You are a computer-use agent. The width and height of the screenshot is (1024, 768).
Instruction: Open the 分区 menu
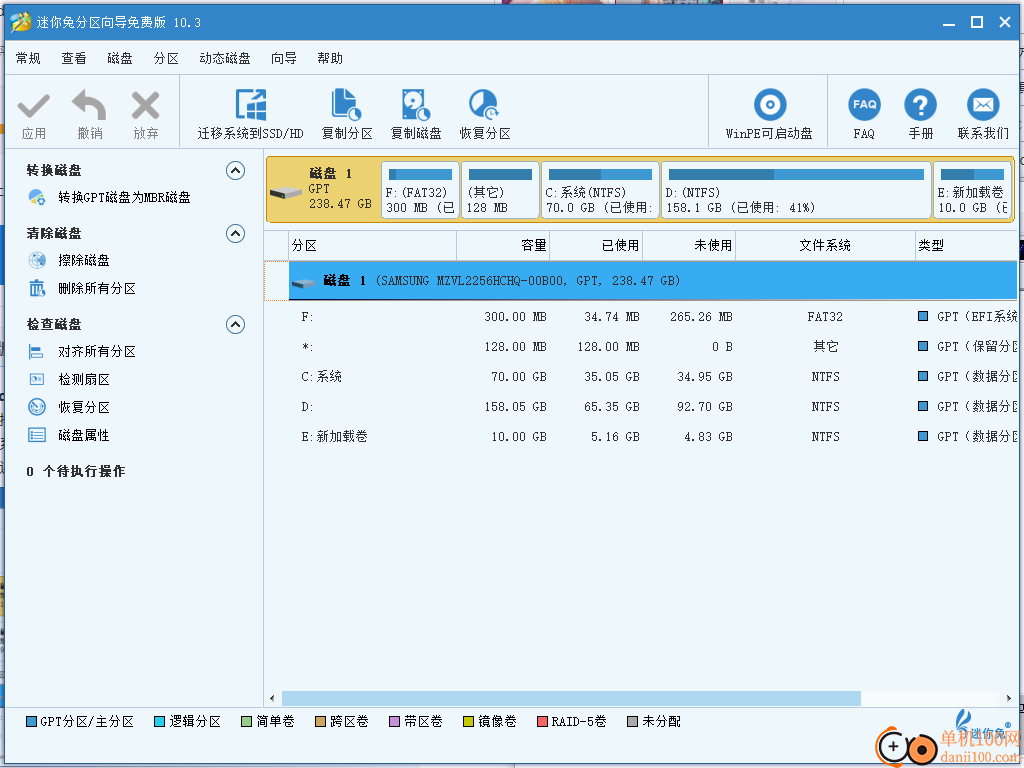click(x=166, y=58)
